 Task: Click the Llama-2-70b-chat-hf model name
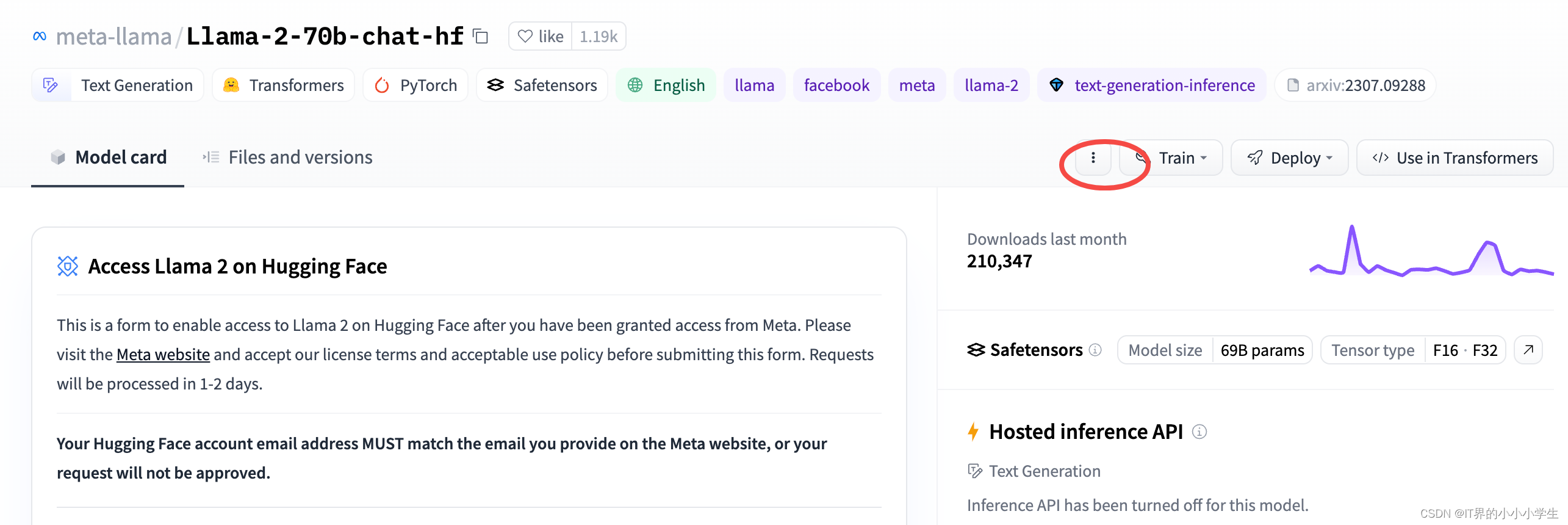[325, 37]
